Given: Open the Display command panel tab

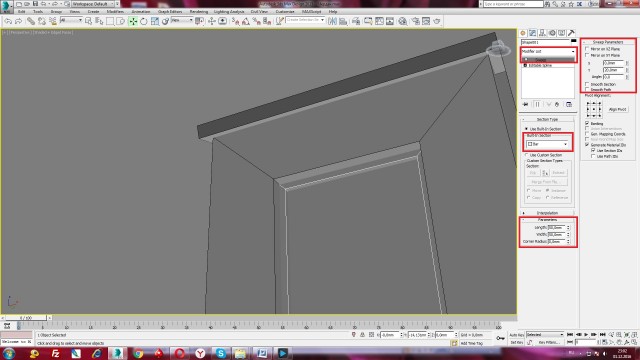Looking at the screenshot, I should tap(562, 33).
